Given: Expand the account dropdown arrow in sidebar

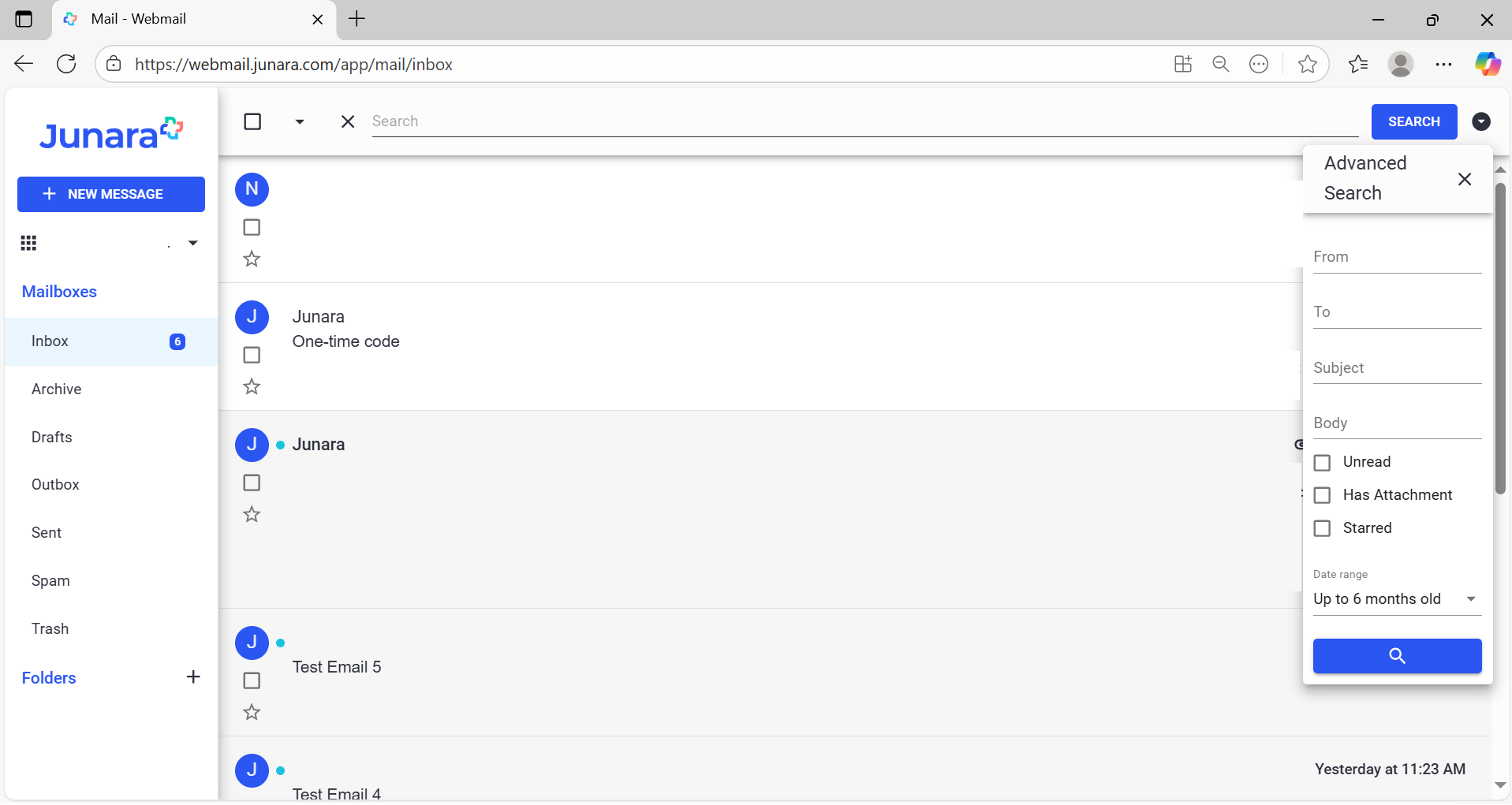Looking at the screenshot, I should tap(192, 243).
